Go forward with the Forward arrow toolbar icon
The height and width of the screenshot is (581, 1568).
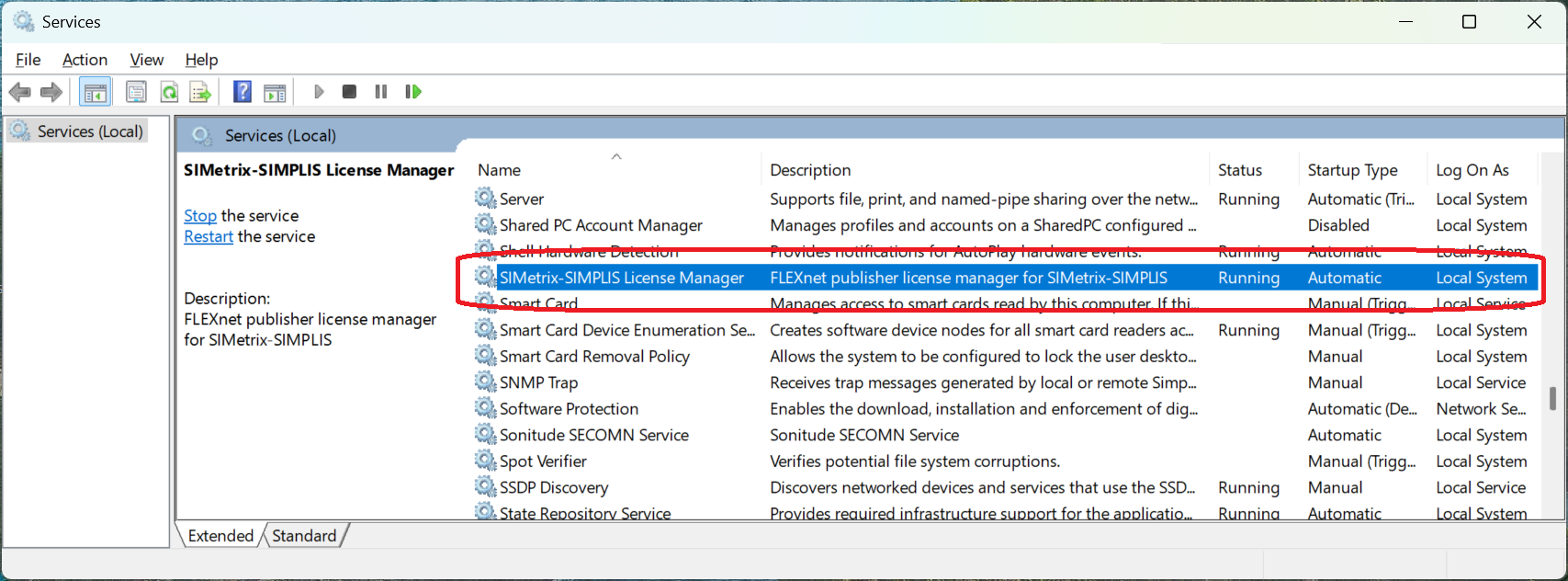click(x=51, y=92)
